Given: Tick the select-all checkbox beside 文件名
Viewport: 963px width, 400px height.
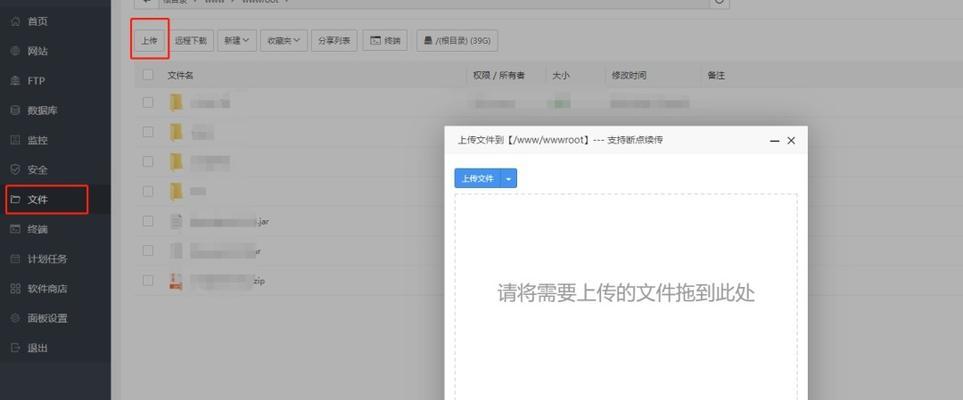Looking at the screenshot, I should click(x=148, y=75).
